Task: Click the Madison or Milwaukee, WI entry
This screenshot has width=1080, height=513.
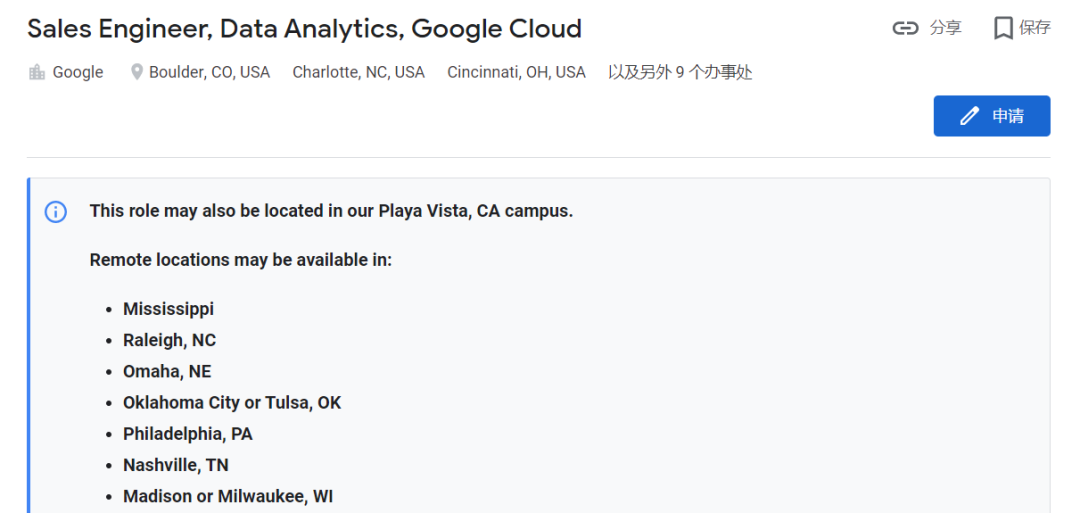Action: pos(228,496)
